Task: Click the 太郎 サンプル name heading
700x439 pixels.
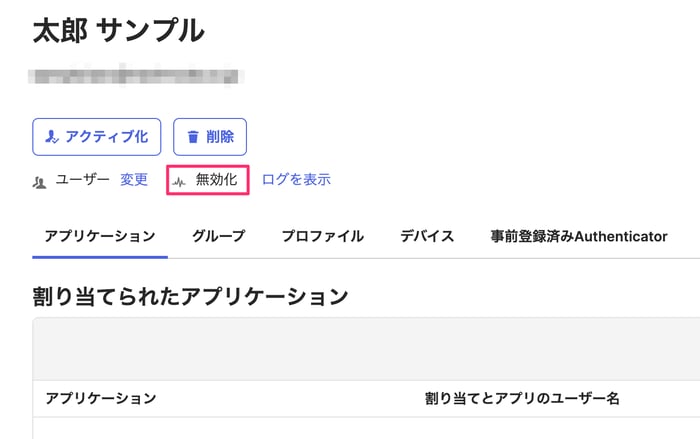Action: point(119,30)
